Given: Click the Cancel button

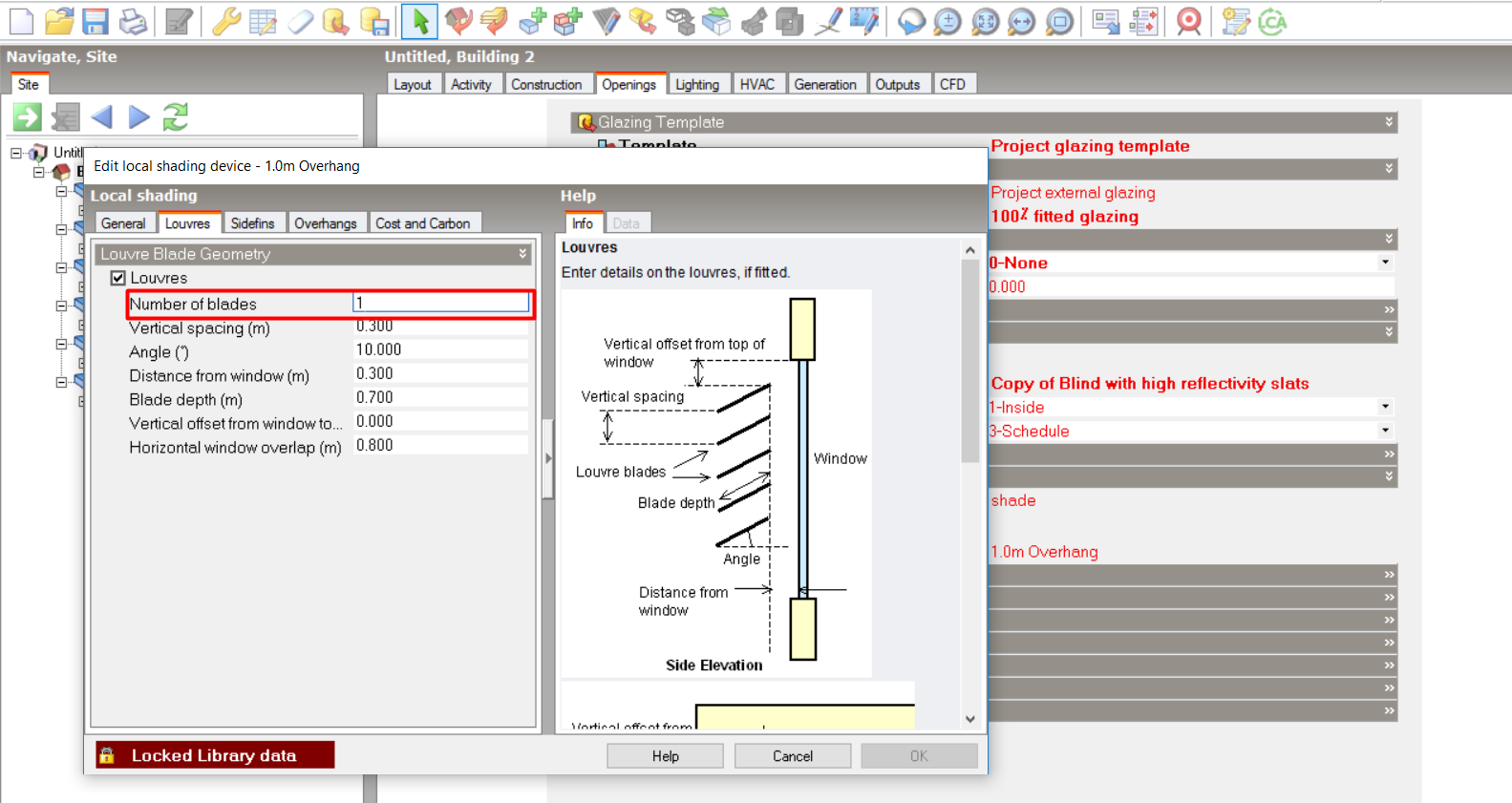Looking at the screenshot, I should 793,756.
